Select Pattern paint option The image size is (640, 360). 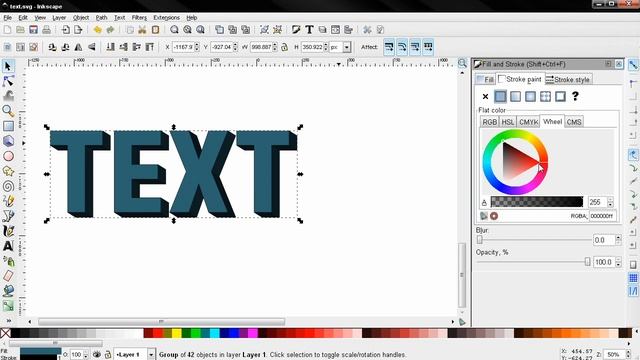[x=545, y=97]
